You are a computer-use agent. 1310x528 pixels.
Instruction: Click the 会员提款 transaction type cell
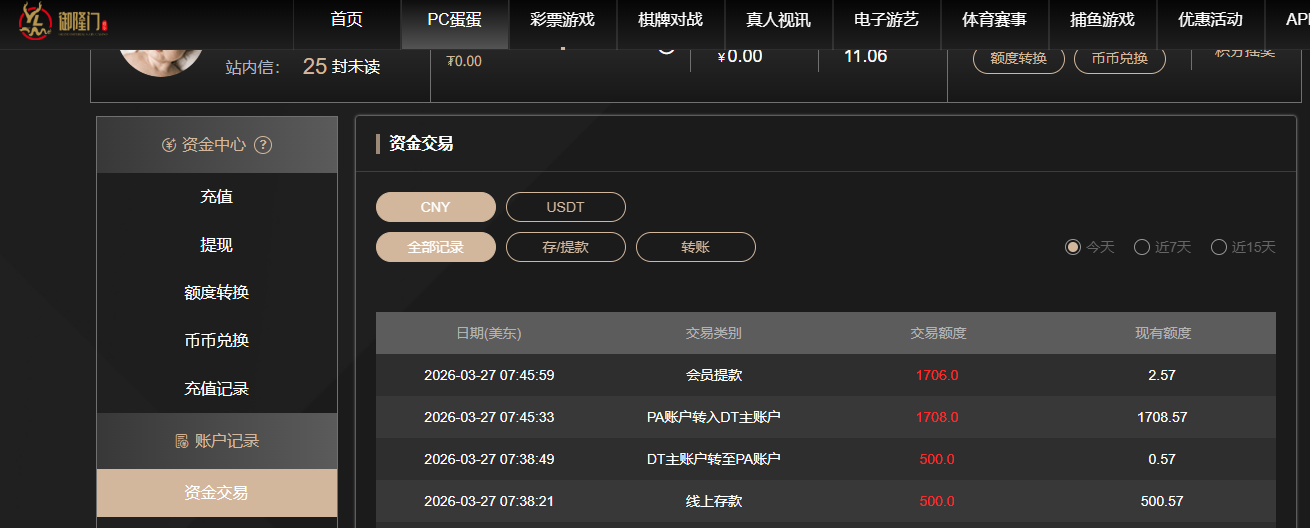tap(714, 376)
